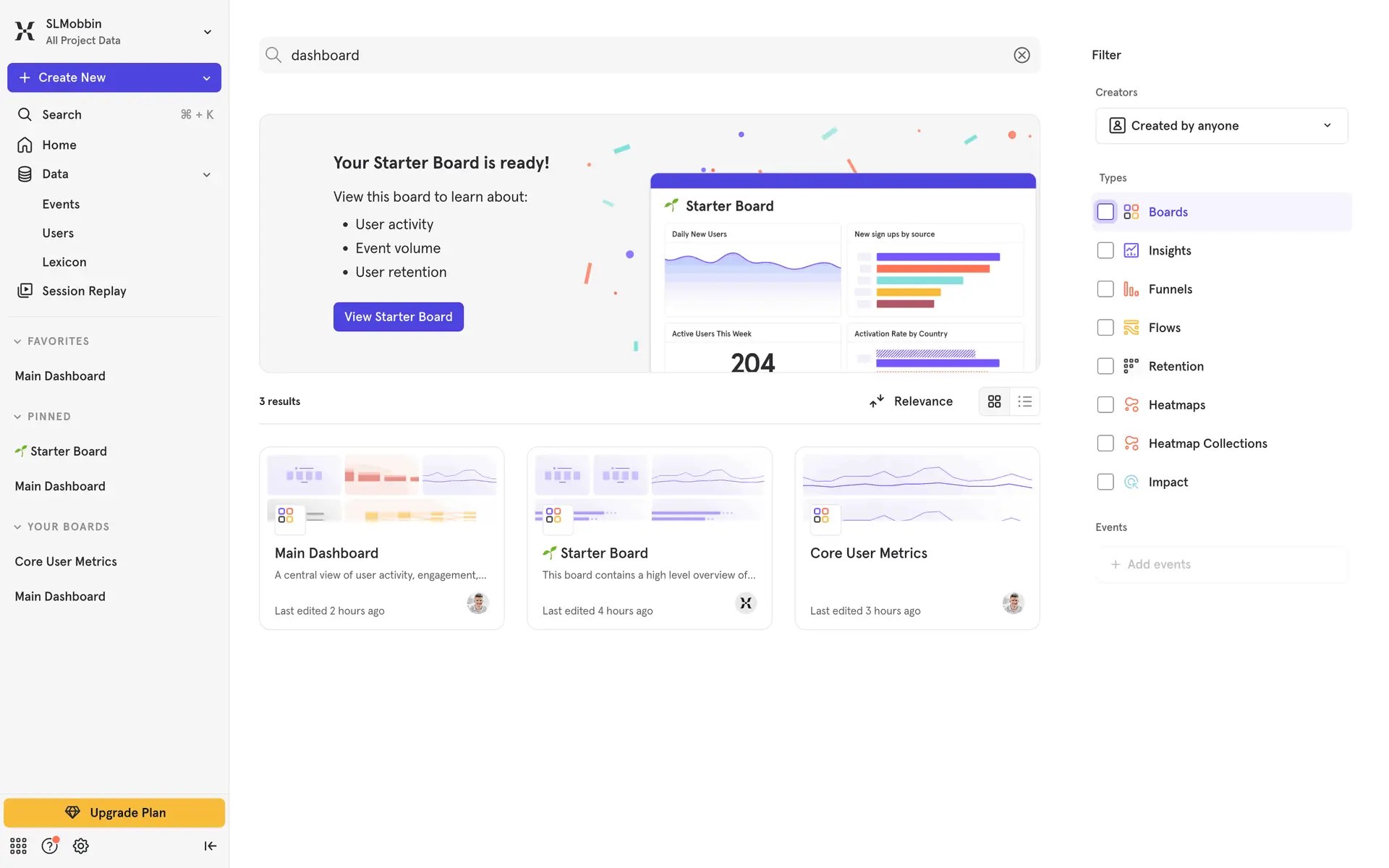Go to Lexicon in sidebar

click(64, 262)
